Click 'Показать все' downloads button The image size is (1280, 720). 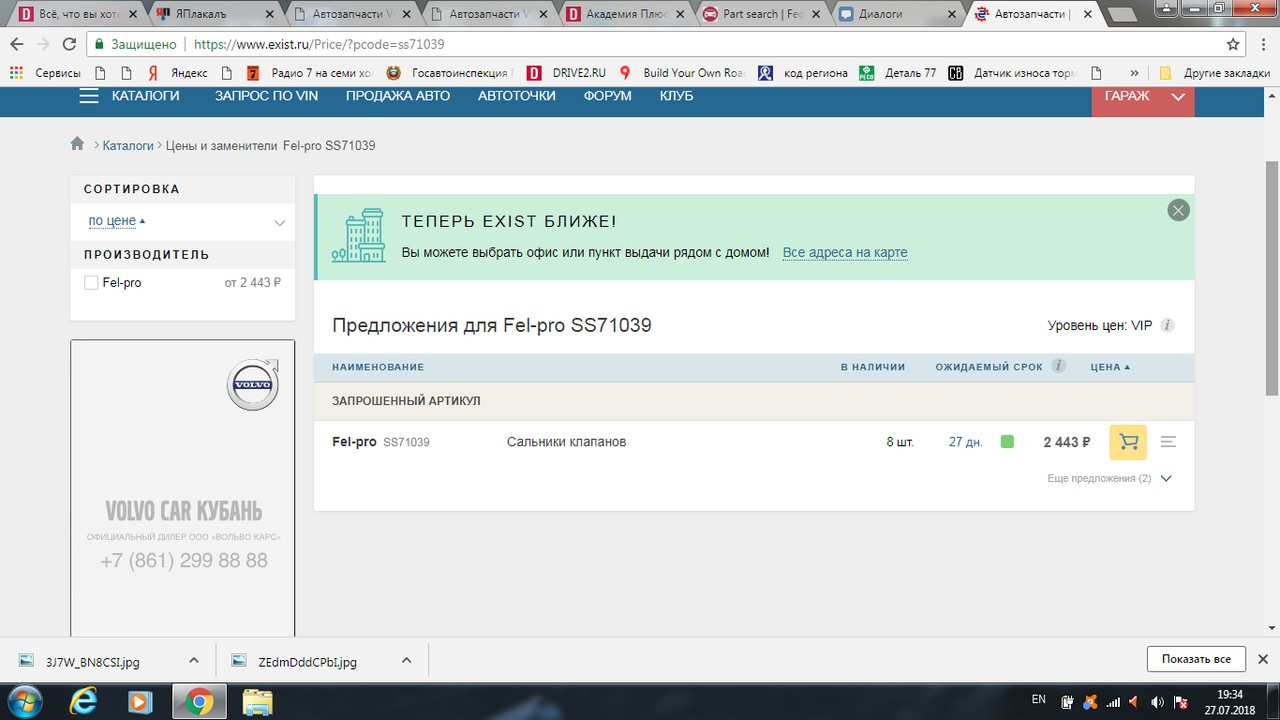[x=1196, y=659]
